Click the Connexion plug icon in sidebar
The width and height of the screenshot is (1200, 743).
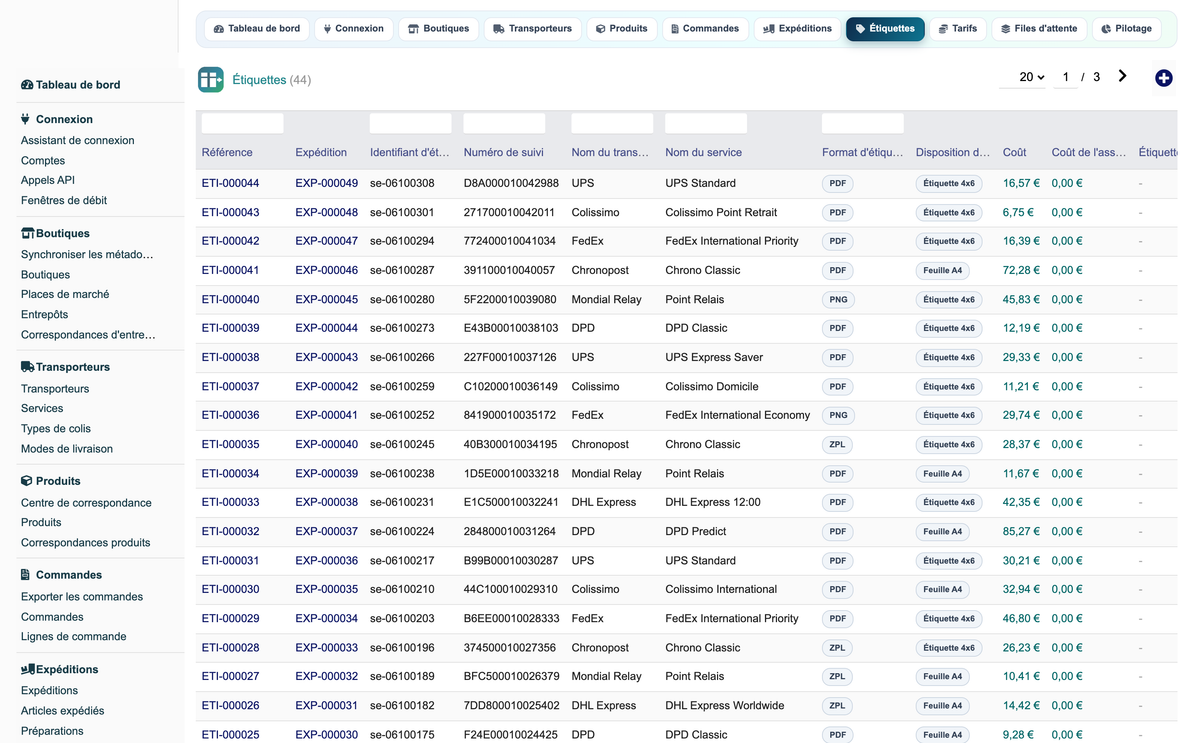point(26,119)
